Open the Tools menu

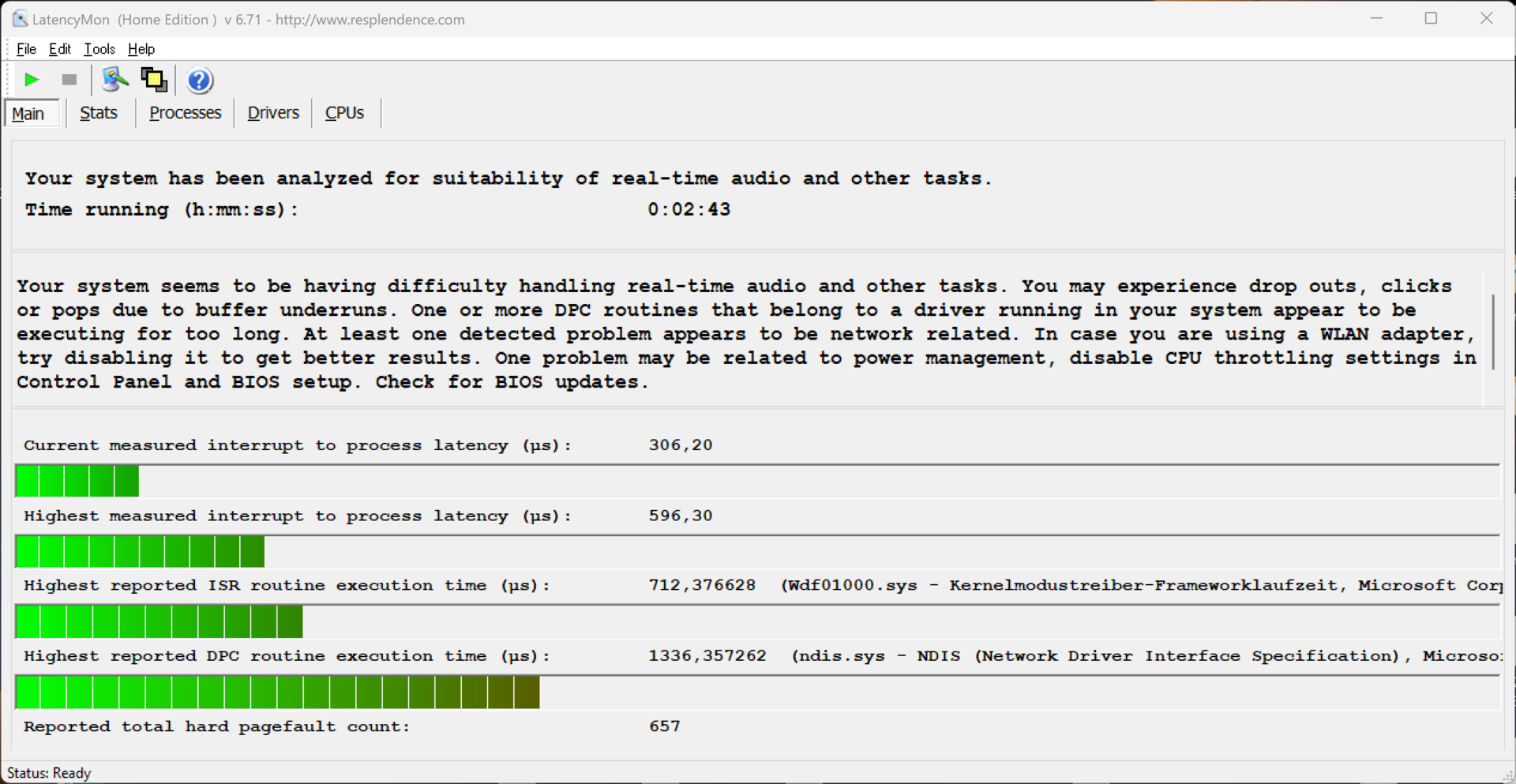pyautogui.click(x=99, y=49)
